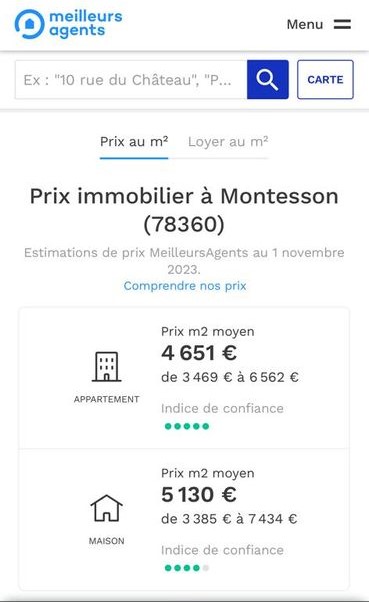Select the Prix au m² tab
The width and height of the screenshot is (369, 602).
point(134,142)
